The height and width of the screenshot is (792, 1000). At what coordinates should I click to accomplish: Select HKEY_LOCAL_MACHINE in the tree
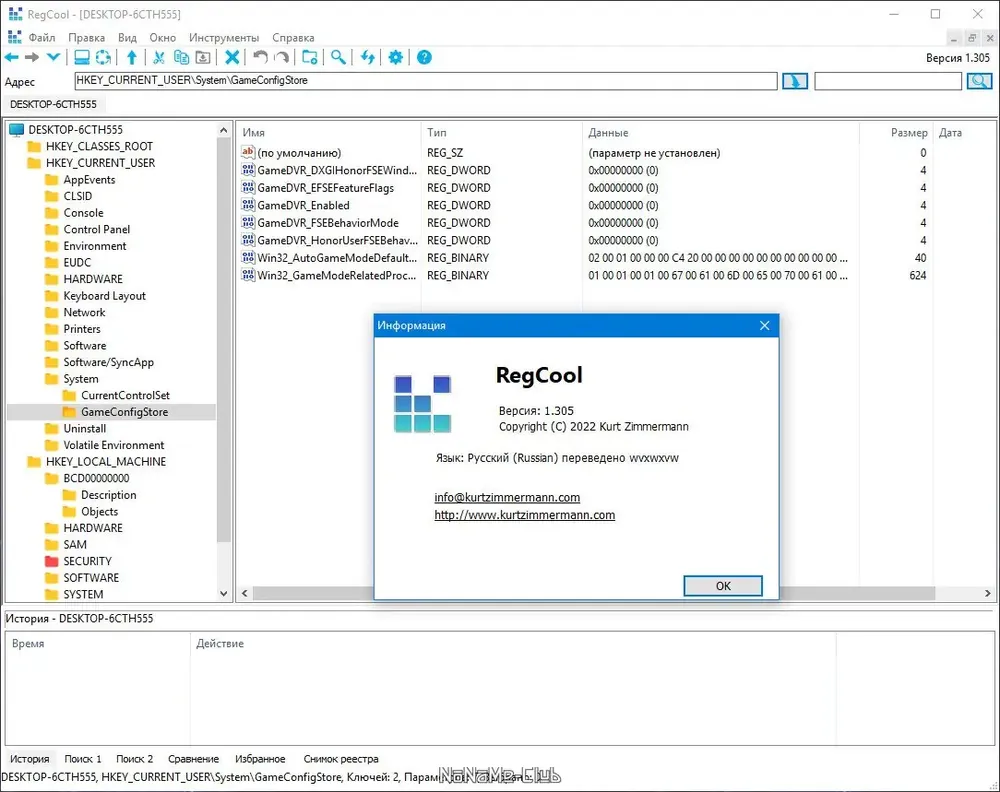105,462
